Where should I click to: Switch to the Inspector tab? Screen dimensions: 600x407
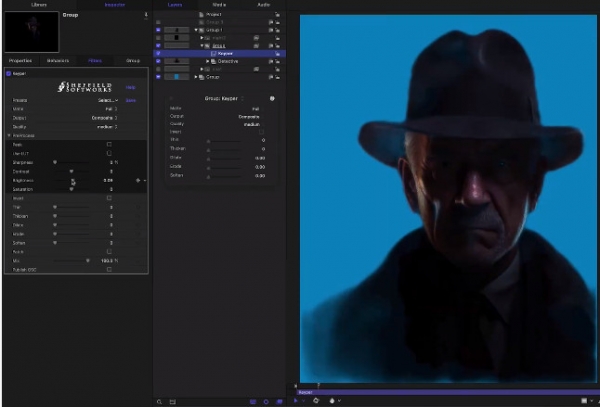pyautogui.click(x=114, y=5)
